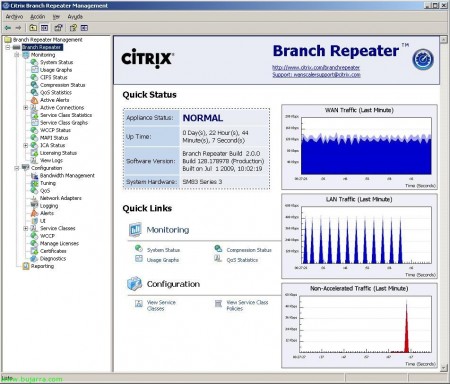The width and height of the screenshot is (450, 384).
Task: Expand the ICA Status tree node
Action: [x=26, y=145]
